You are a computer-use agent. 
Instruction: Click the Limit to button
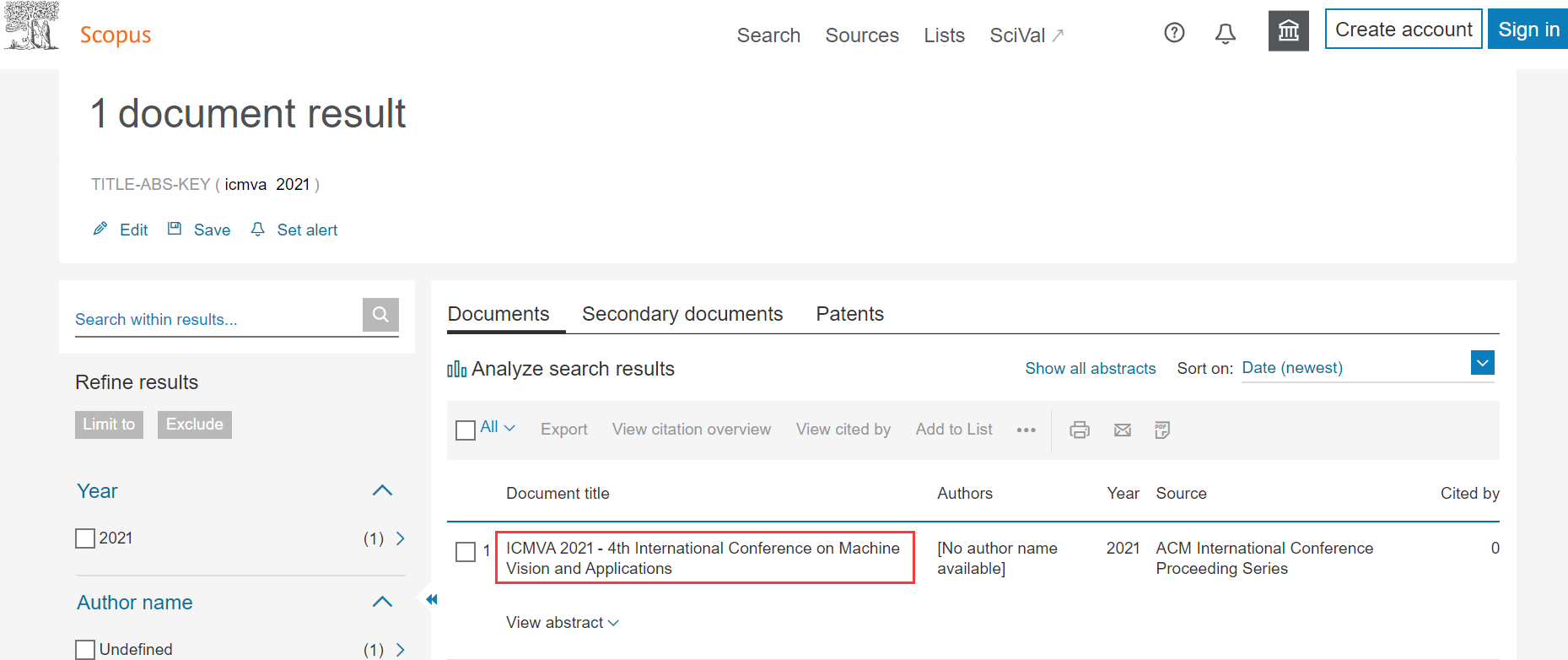point(109,425)
